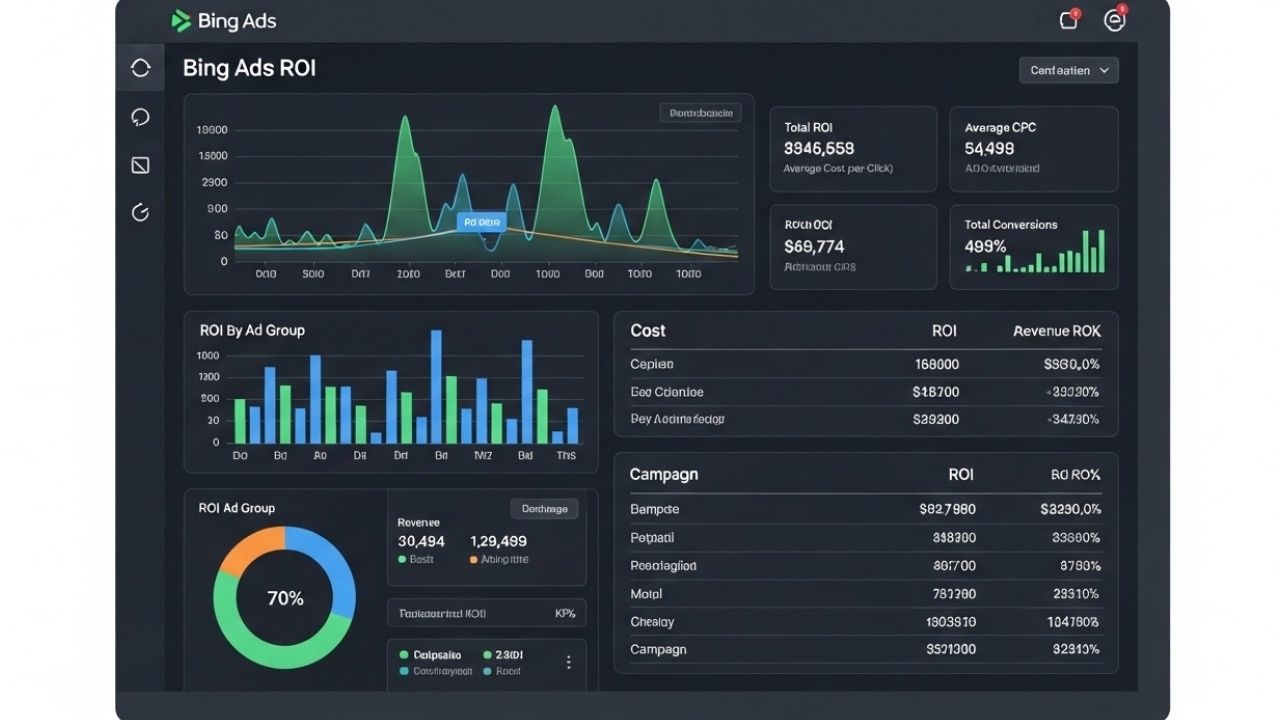This screenshot has height=720, width=1280.
Task: Click the Campagn table column header
Action: click(664, 474)
